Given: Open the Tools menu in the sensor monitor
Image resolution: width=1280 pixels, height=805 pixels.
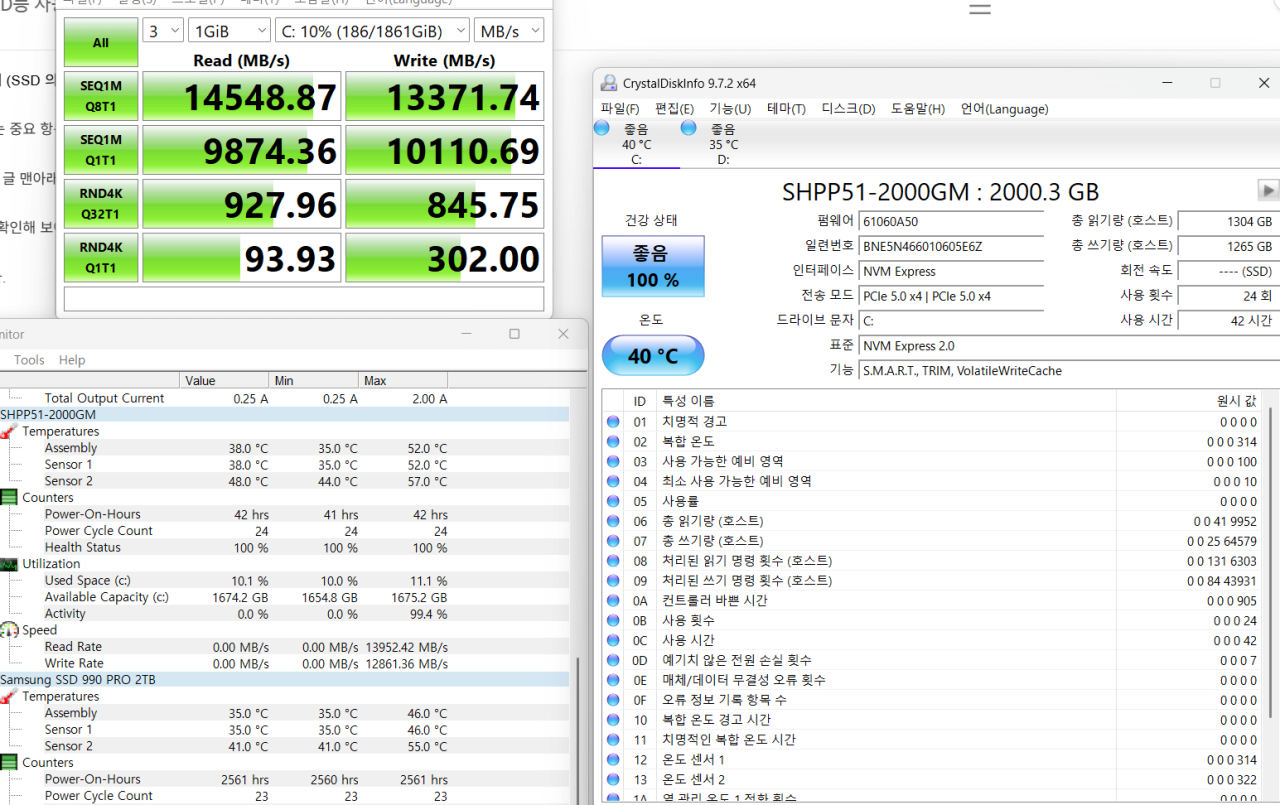Looking at the screenshot, I should [29, 360].
